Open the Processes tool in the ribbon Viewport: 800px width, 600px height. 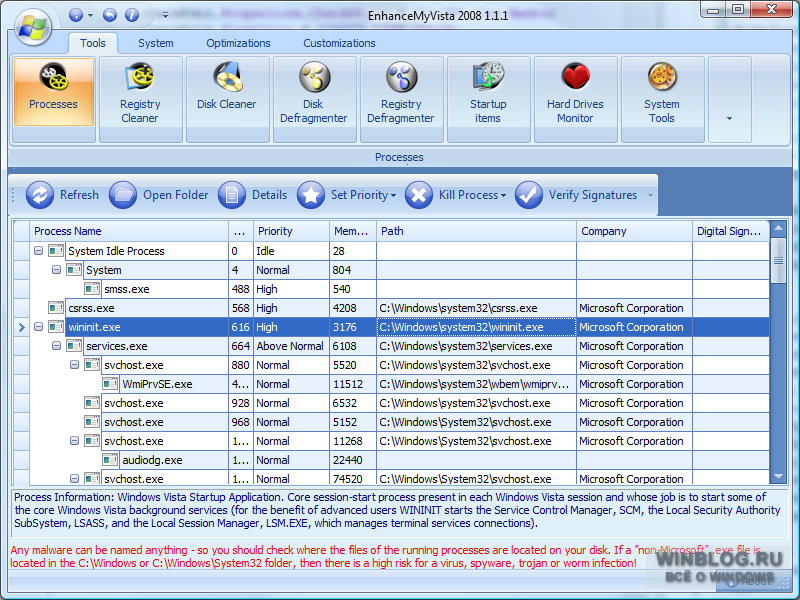tap(54, 92)
